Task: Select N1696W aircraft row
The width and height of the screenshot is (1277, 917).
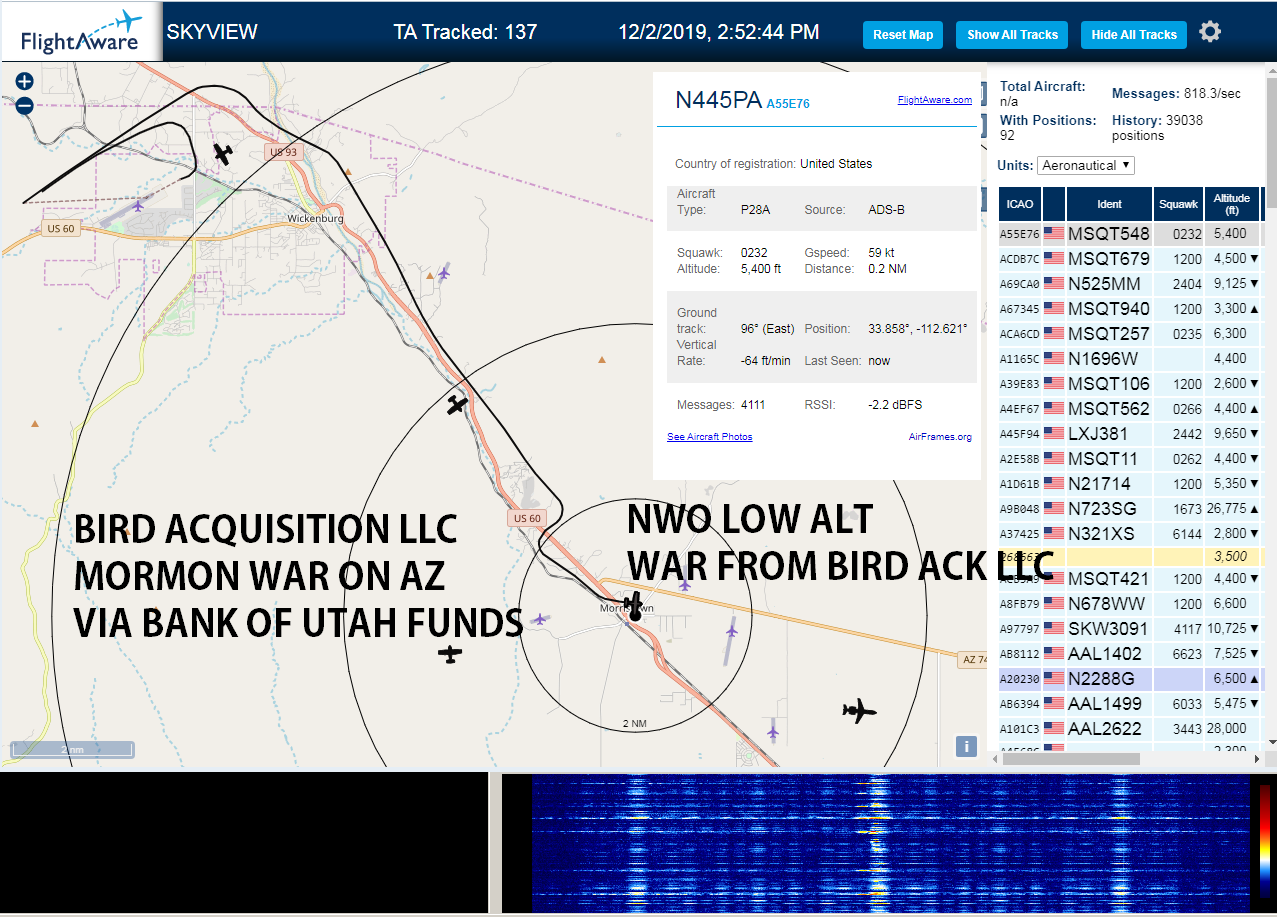Action: pos(1130,359)
